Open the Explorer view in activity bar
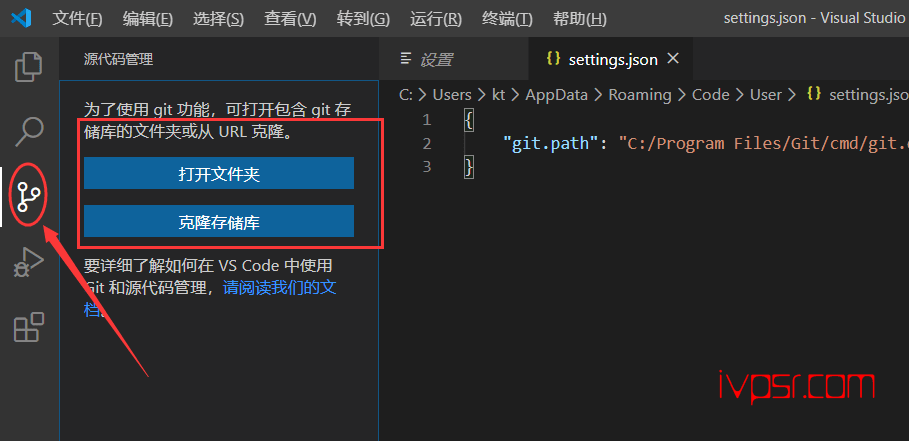The image size is (909, 441). click(28, 67)
